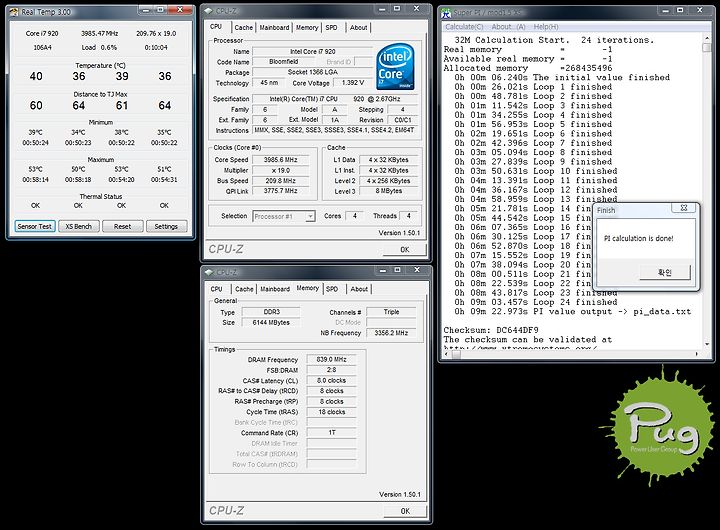Click the bottom CPU-Z window title icon

pyautogui.click(x=209, y=272)
